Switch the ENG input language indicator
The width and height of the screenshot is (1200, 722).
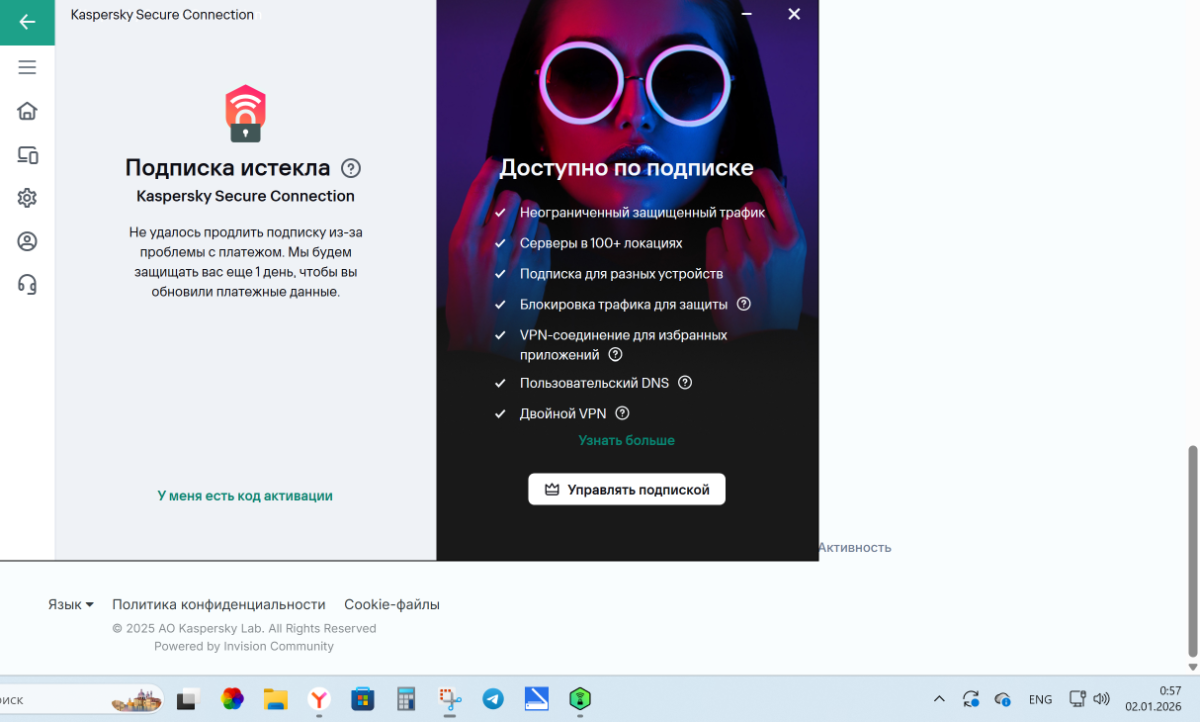tap(1040, 699)
